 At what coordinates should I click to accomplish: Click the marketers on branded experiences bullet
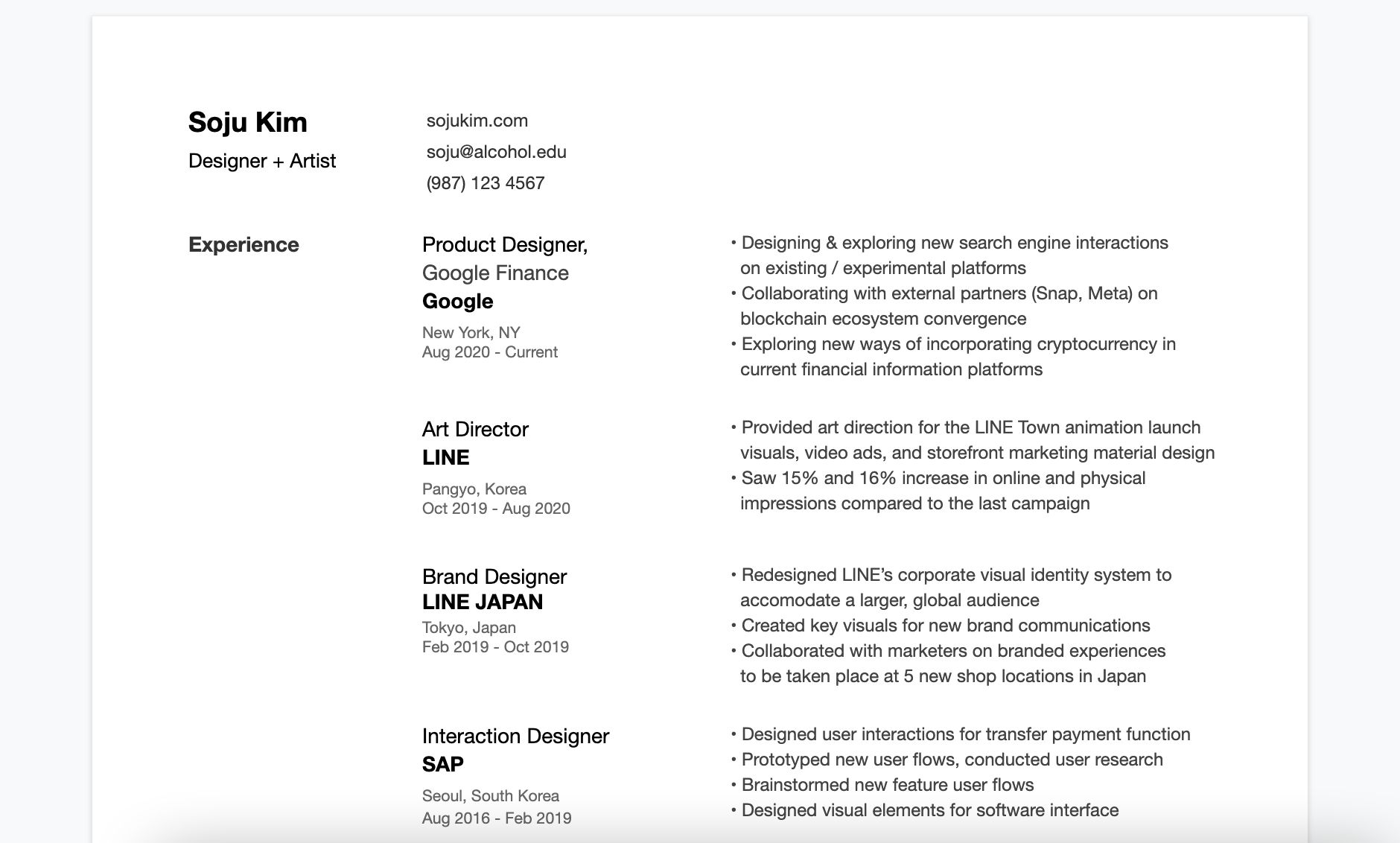(x=948, y=651)
